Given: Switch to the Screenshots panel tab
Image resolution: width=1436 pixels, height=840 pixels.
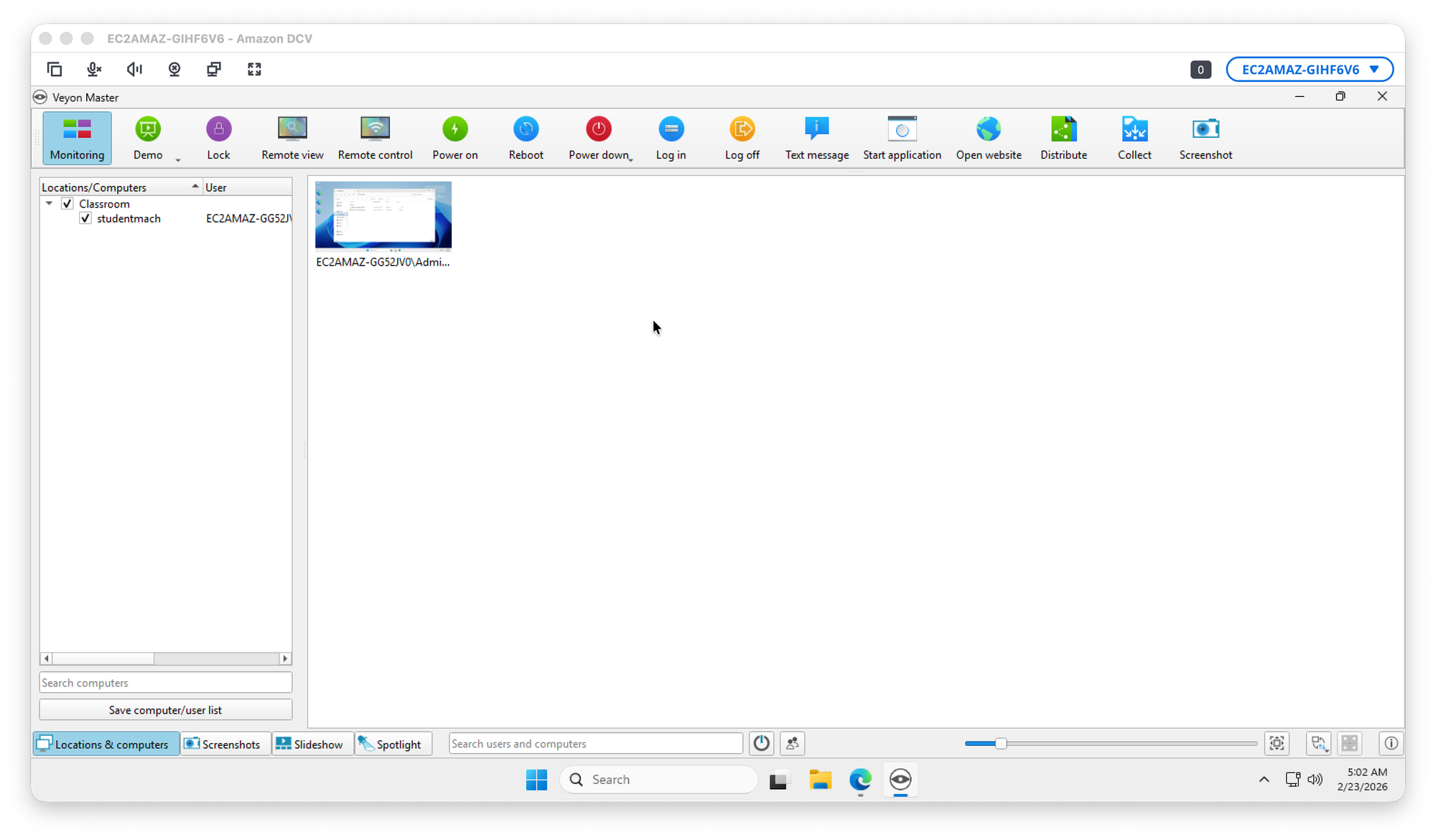Looking at the screenshot, I should [224, 744].
